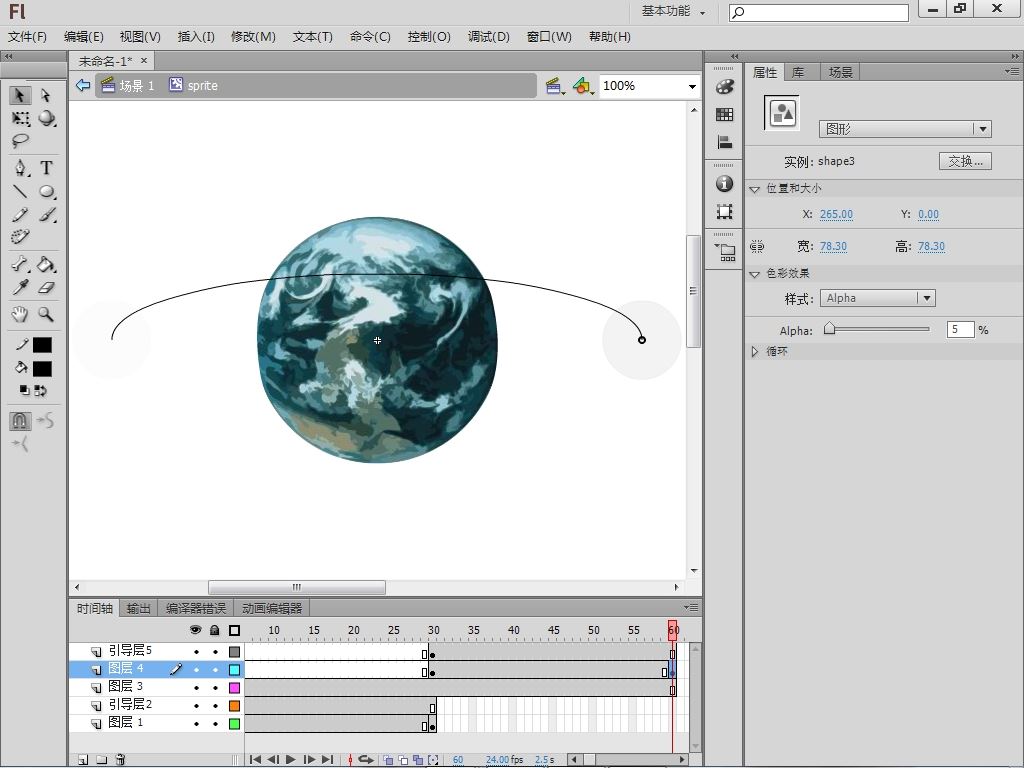
Task: Toggle outline color box for 引导层2
Action: pos(234,706)
